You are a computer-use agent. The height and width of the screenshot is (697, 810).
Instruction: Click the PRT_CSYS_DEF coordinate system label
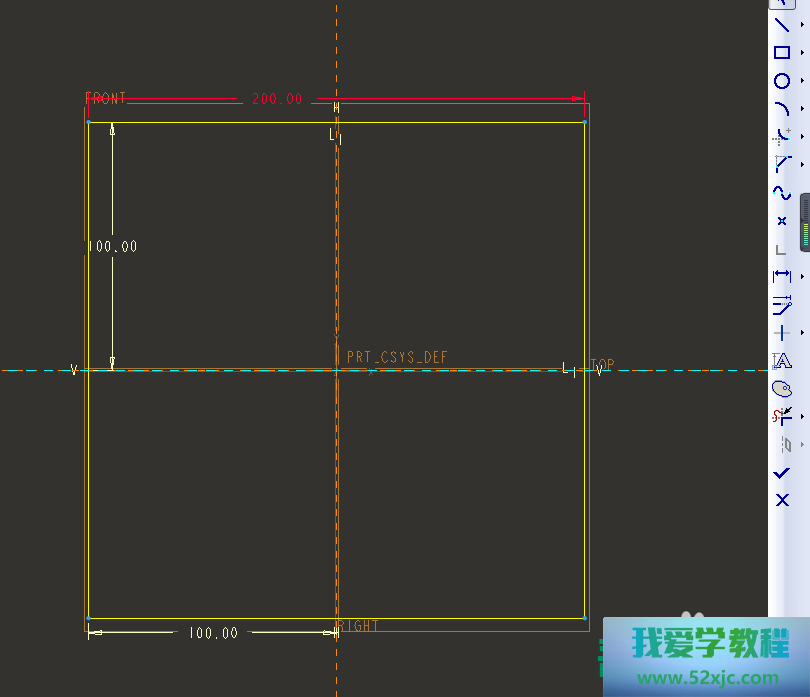click(x=397, y=357)
